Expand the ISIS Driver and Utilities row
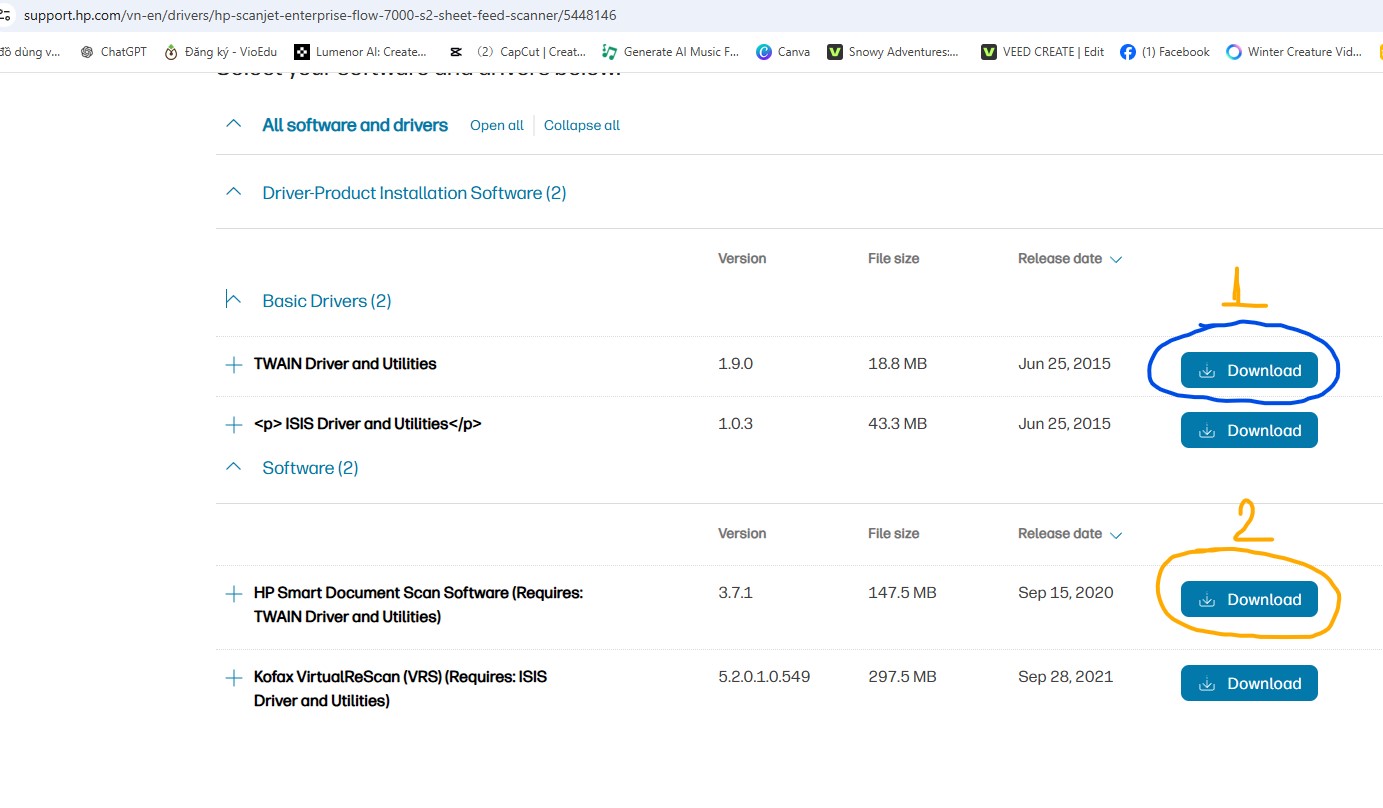1383x808 pixels. (234, 425)
